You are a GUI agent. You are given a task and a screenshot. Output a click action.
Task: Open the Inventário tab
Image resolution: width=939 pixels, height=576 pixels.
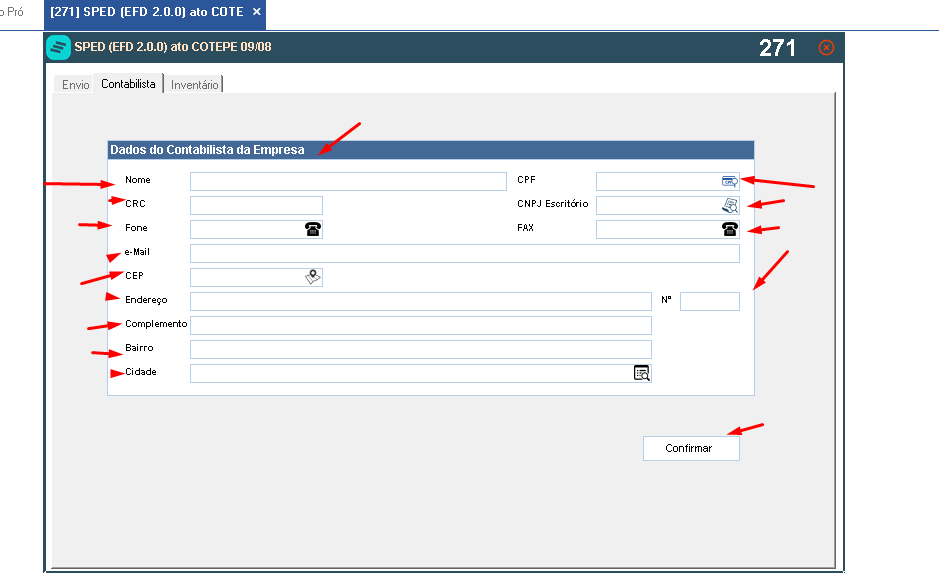coord(194,84)
